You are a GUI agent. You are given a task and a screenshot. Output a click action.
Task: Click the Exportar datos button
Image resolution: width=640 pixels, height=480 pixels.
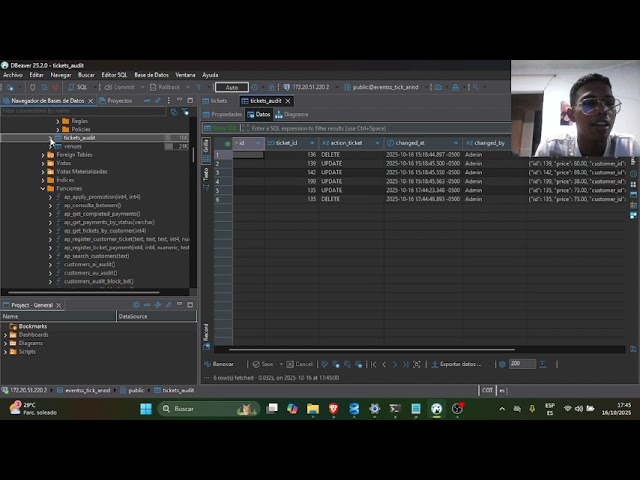point(457,364)
